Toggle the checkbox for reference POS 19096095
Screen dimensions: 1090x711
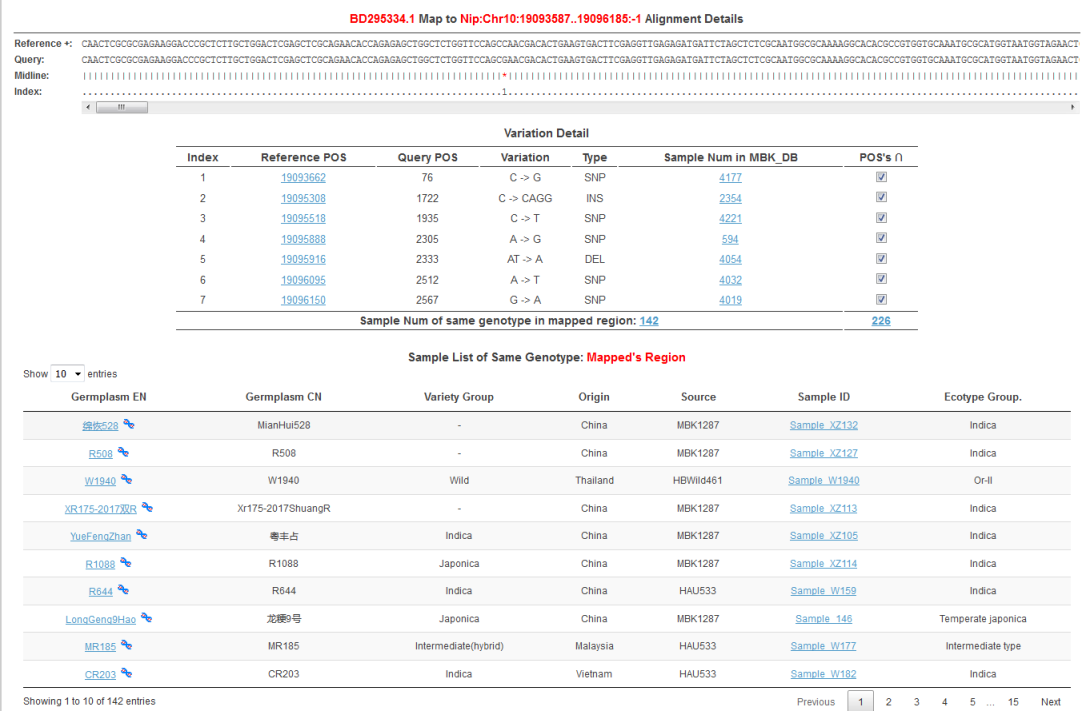tap(881, 279)
